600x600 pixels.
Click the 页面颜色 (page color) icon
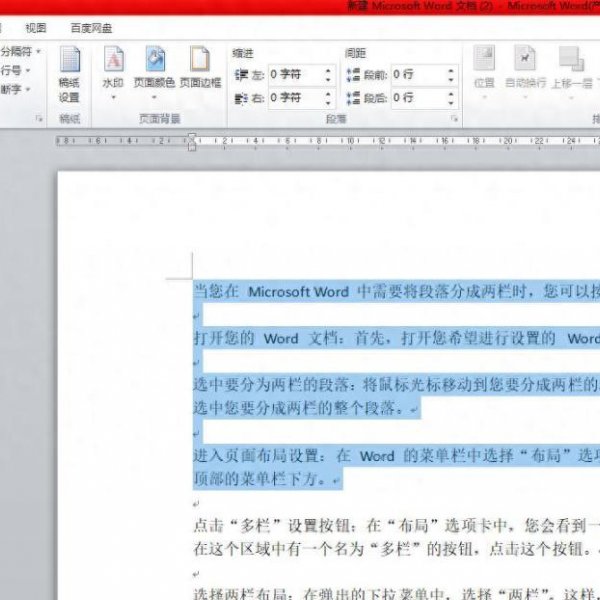click(155, 64)
